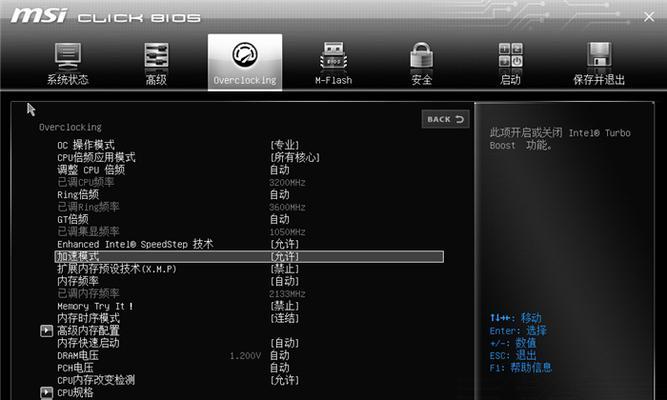Toggle X.M.P setting value [禁止]

tap(285, 269)
